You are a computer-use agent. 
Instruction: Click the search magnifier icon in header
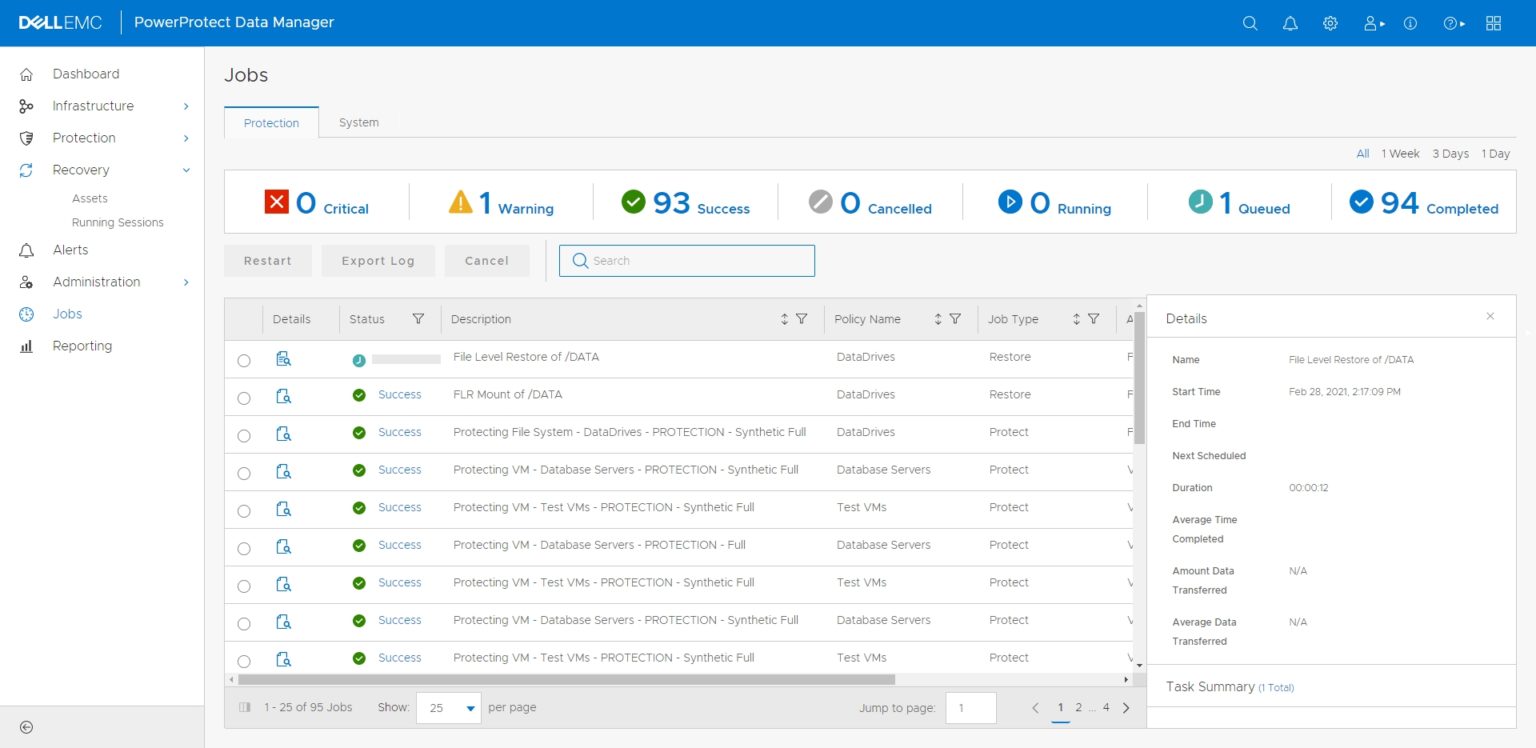click(1250, 23)
